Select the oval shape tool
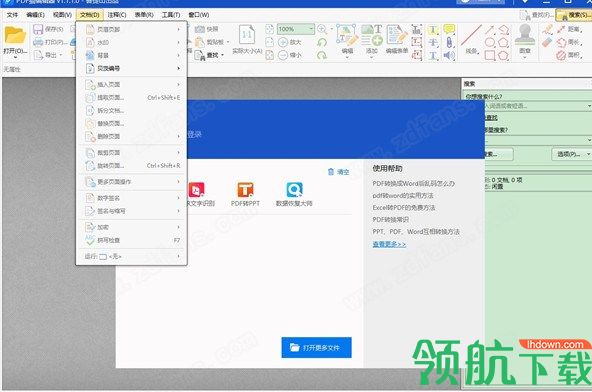 (x=490, y=42)
